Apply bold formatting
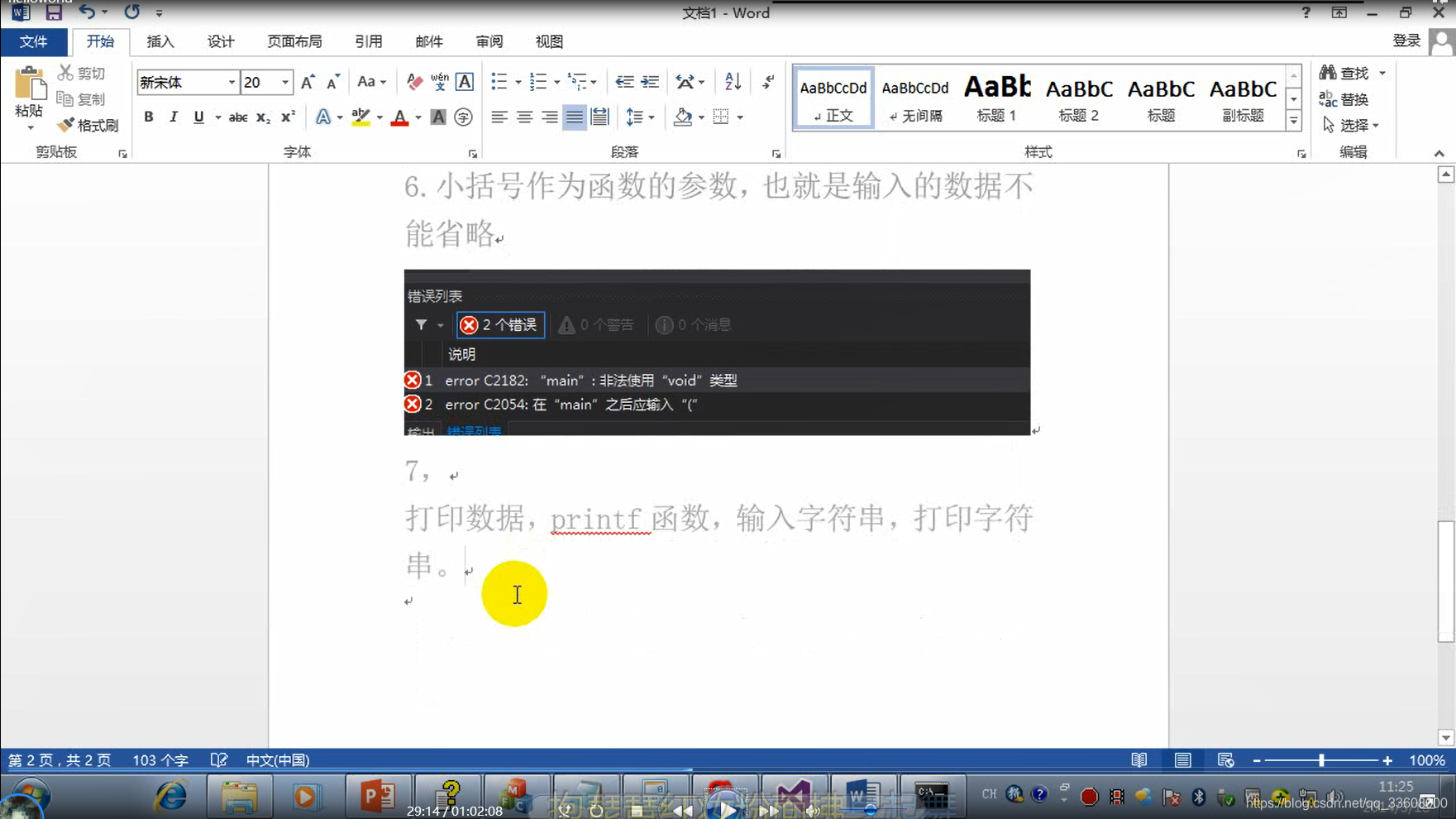This screenshot has width=1456, height=819. (x=148, y=117)
